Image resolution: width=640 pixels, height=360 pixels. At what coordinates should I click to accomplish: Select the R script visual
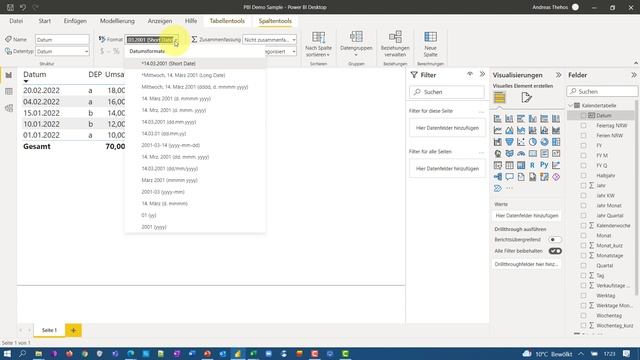(x=533, y=165)
